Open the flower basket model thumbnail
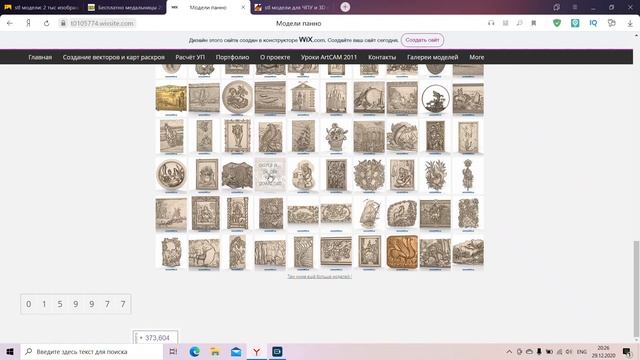 tap(336, 136)
